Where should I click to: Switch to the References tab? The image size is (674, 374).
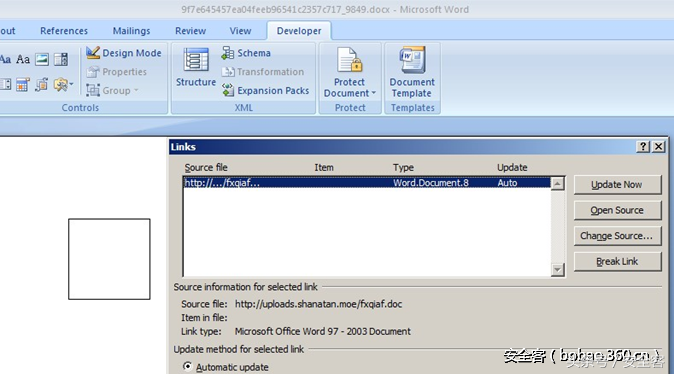pos(64,31)
